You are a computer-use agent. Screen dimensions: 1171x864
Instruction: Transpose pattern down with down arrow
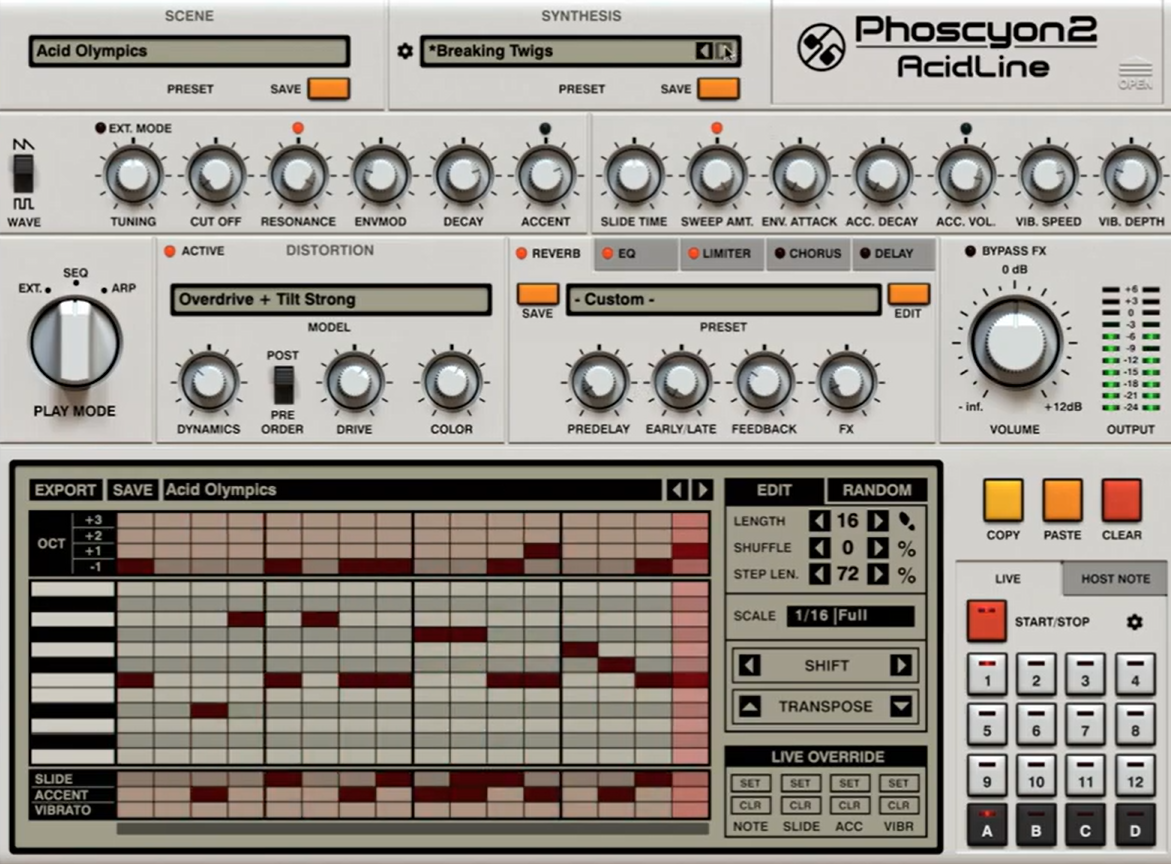click(x=901, y=706)
